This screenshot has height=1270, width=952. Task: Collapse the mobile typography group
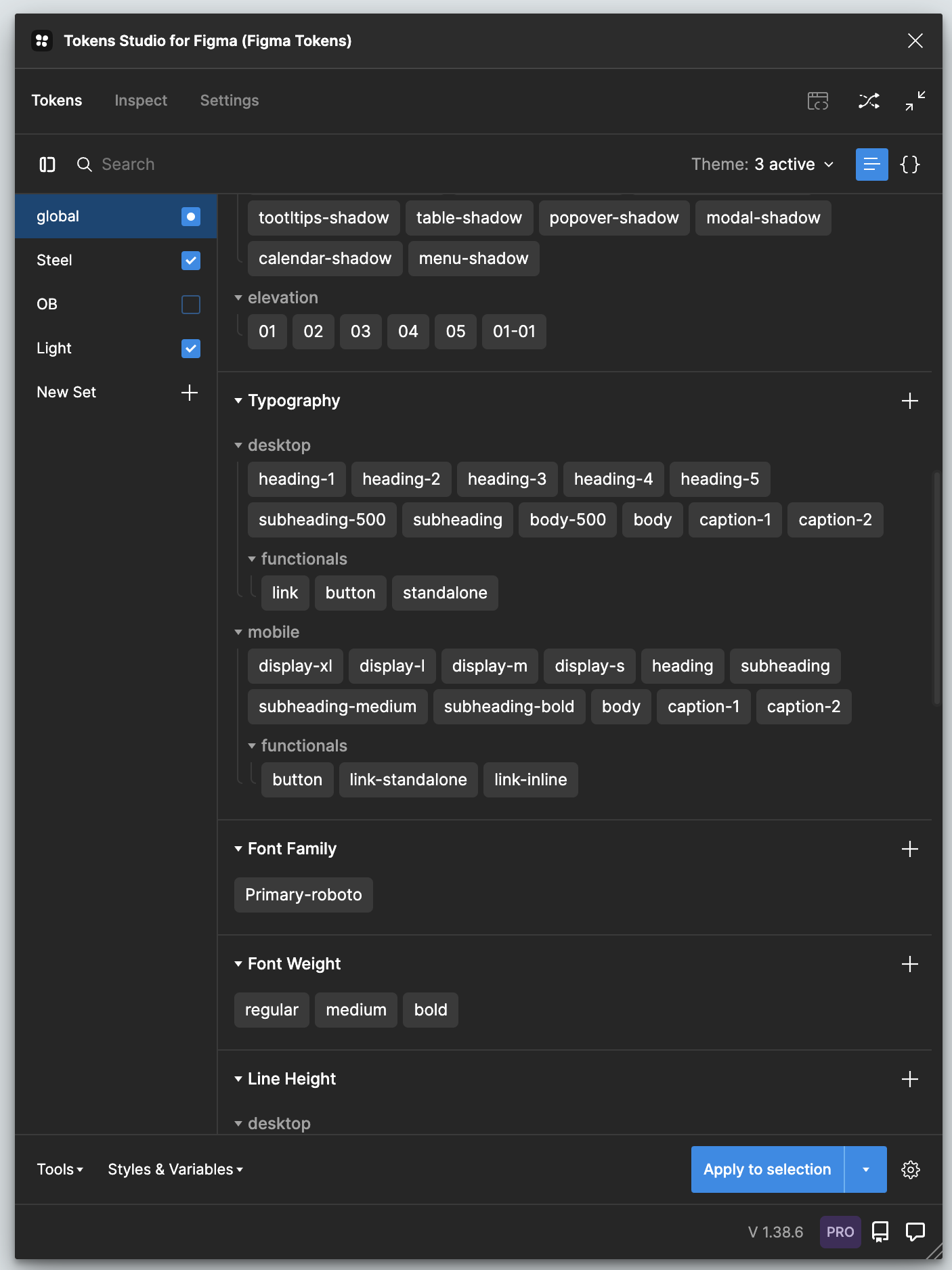pyautogui.click(x=238, y=632)
